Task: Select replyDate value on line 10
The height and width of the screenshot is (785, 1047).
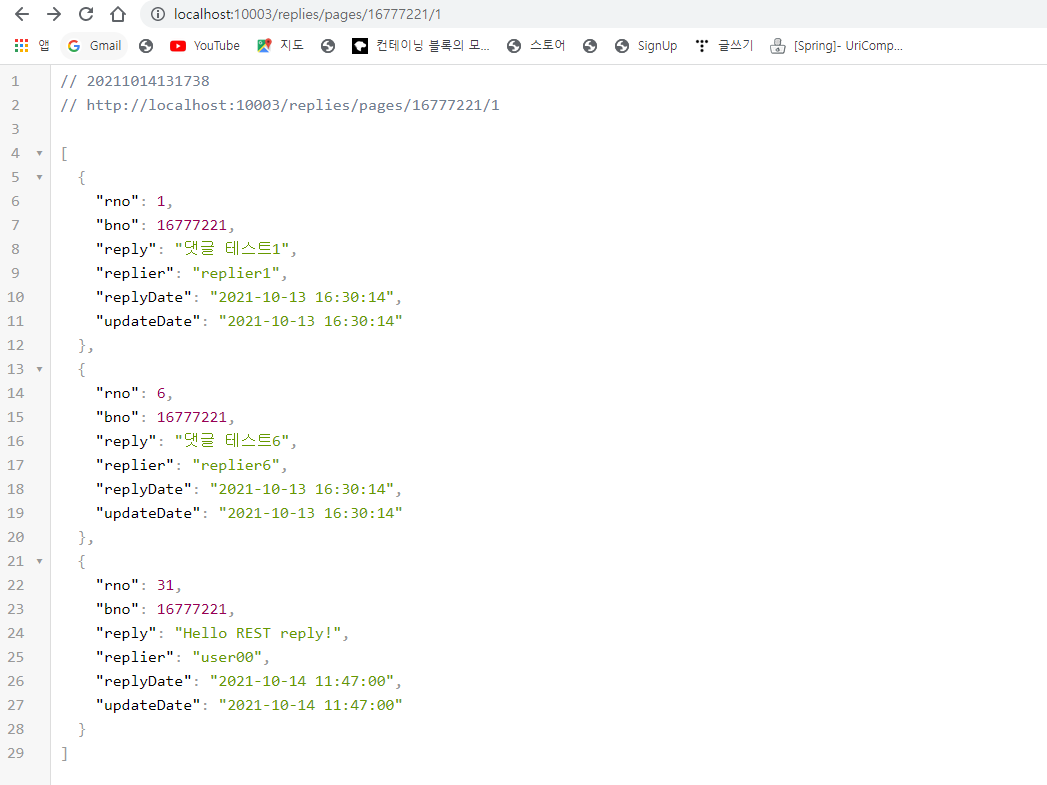Action: tap(302, 298)
